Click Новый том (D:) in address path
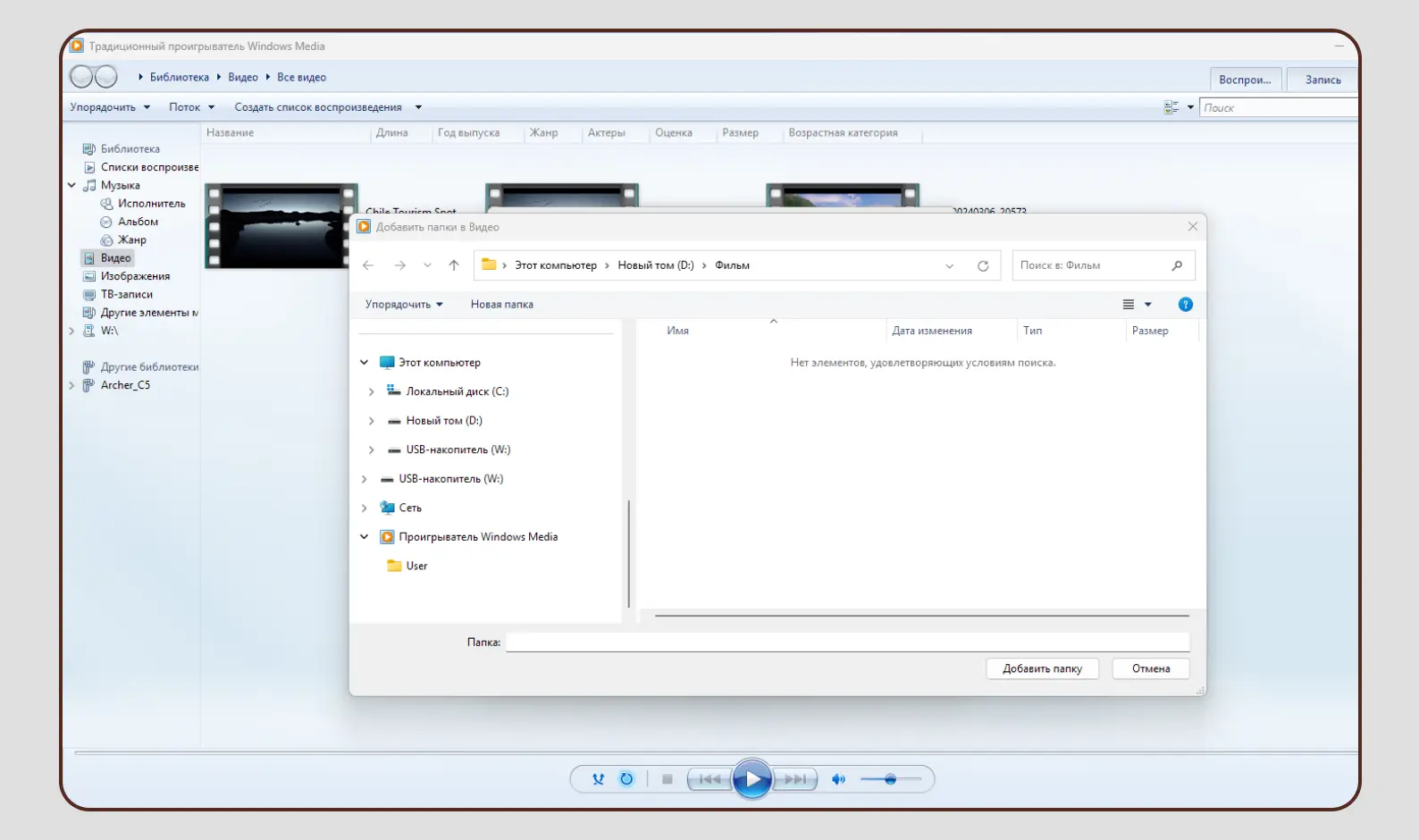This screenshot has height=840, width=1419. pos(656,265)
